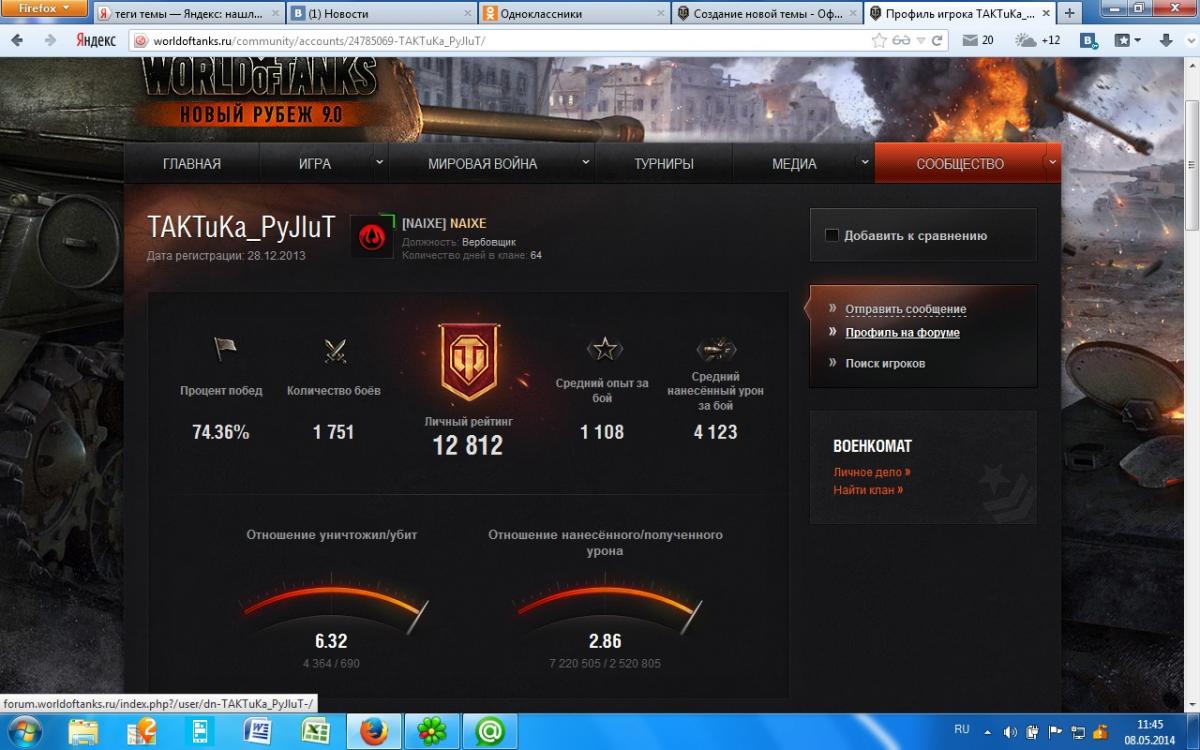Click player name TAKTuKa_PyJluT heading
Image resolution: width=1200 pixels, height=750 pixels.
[x=241, y=227]
